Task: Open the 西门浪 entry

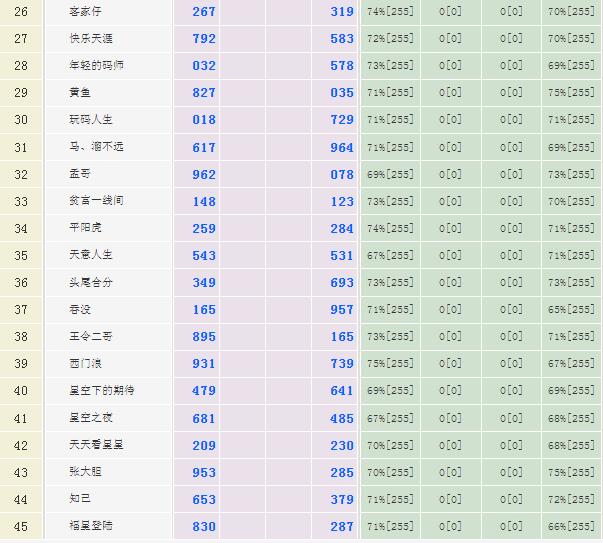Action: pyautogui.click(x=84, y=364)
